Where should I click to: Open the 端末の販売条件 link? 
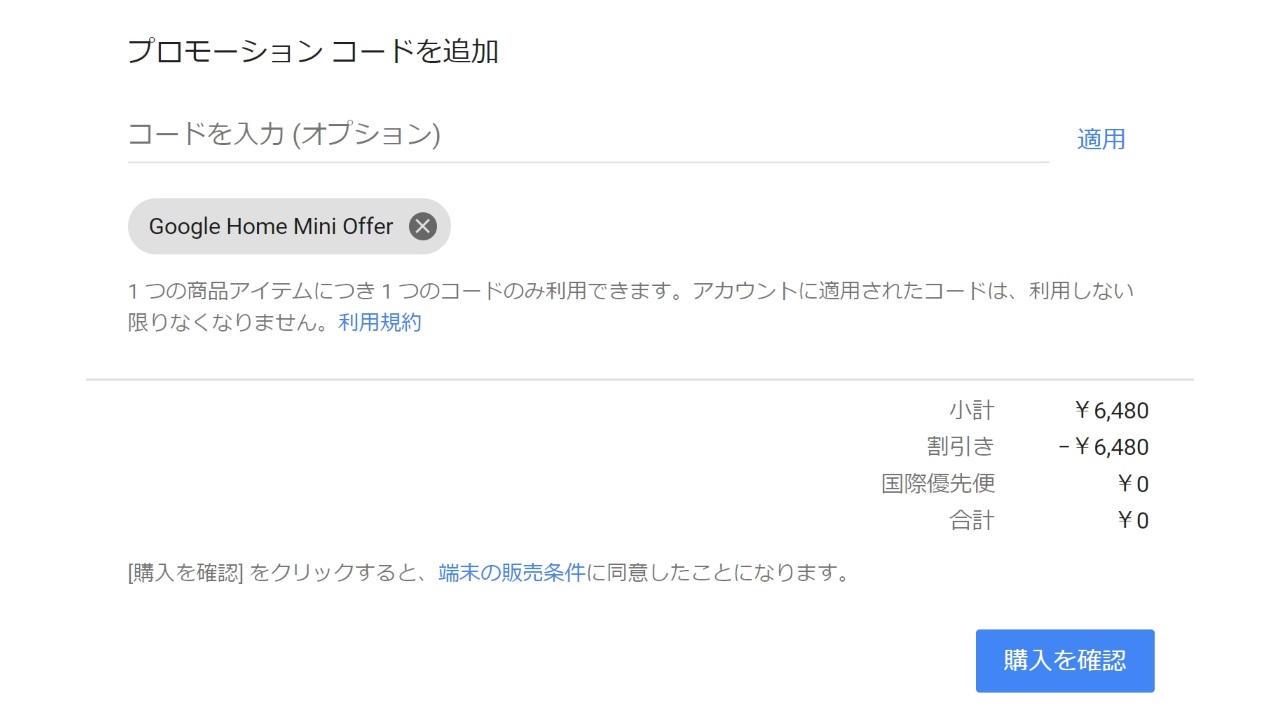point(511,573)
